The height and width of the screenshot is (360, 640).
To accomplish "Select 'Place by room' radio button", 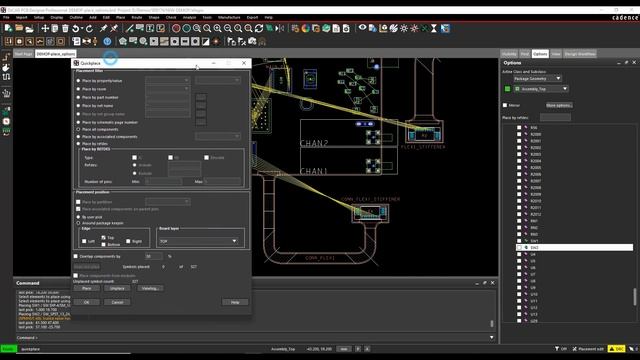I will (x=78, y=89).
